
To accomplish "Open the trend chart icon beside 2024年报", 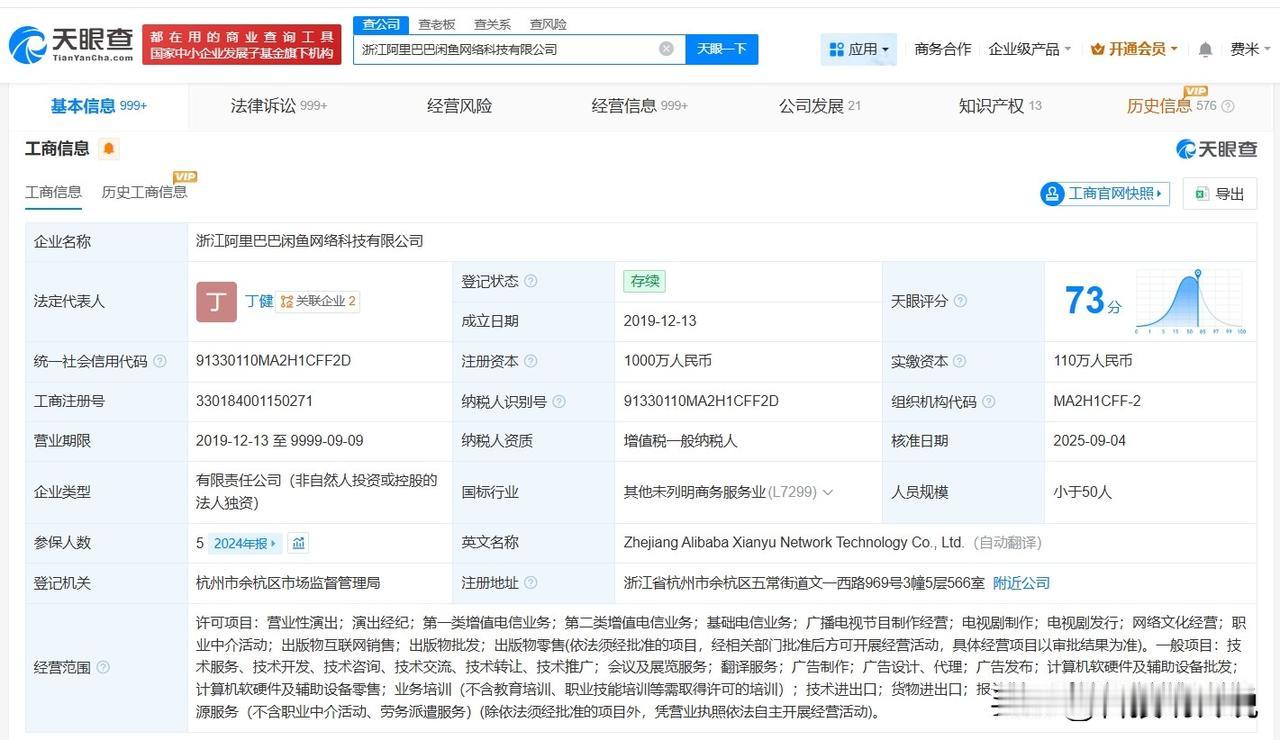I will [x=298, y=543].
